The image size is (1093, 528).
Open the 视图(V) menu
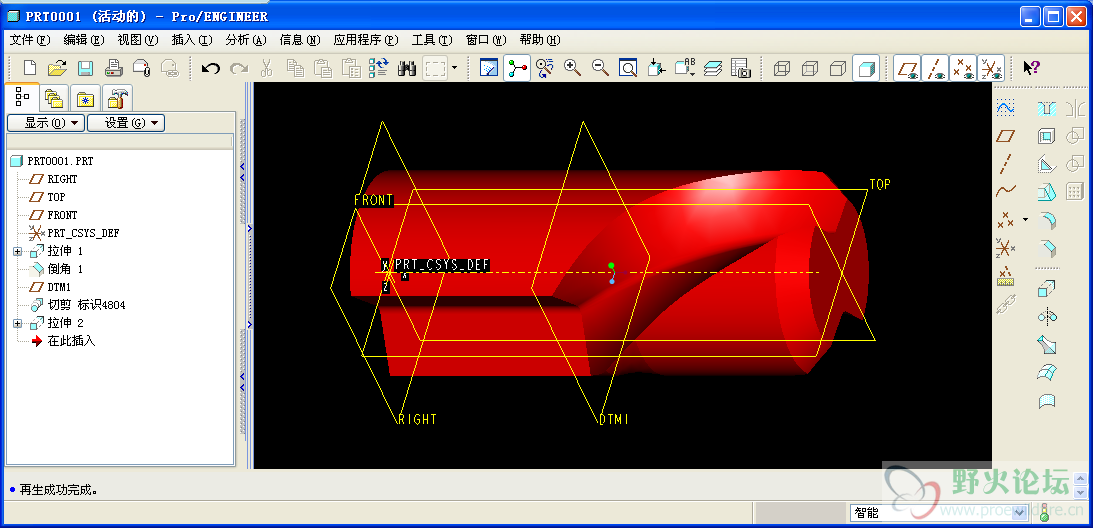pos(138,40)
